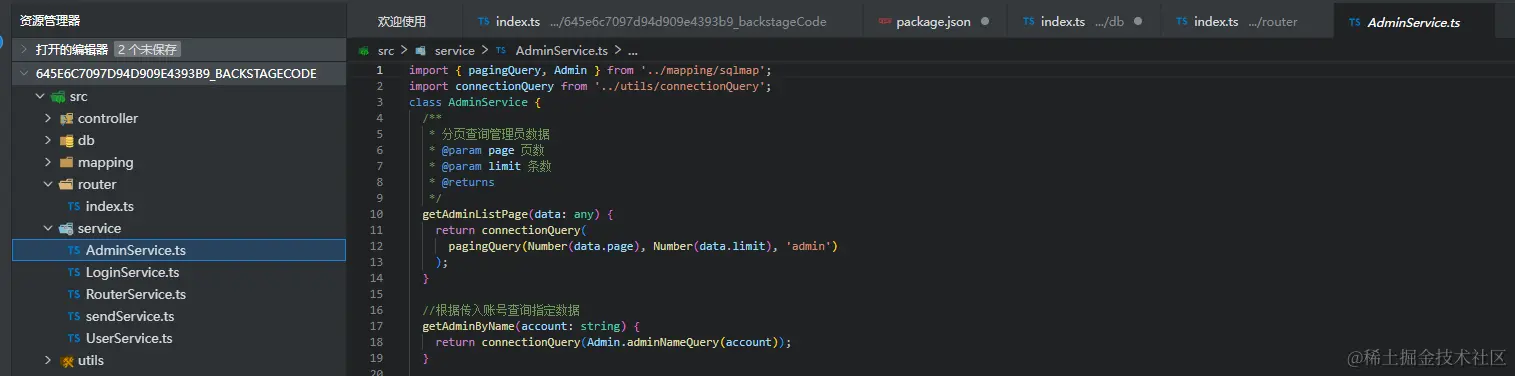Expand the utils folder chevron
This screenshot has width=1515, height=376.
click(x=48, y=360)
